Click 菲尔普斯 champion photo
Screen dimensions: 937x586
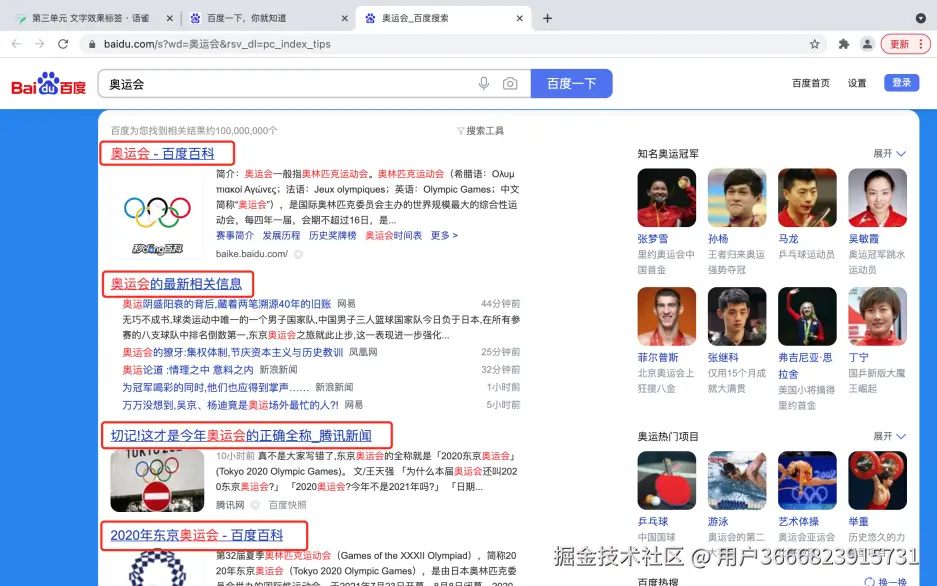tap(666, 317)
